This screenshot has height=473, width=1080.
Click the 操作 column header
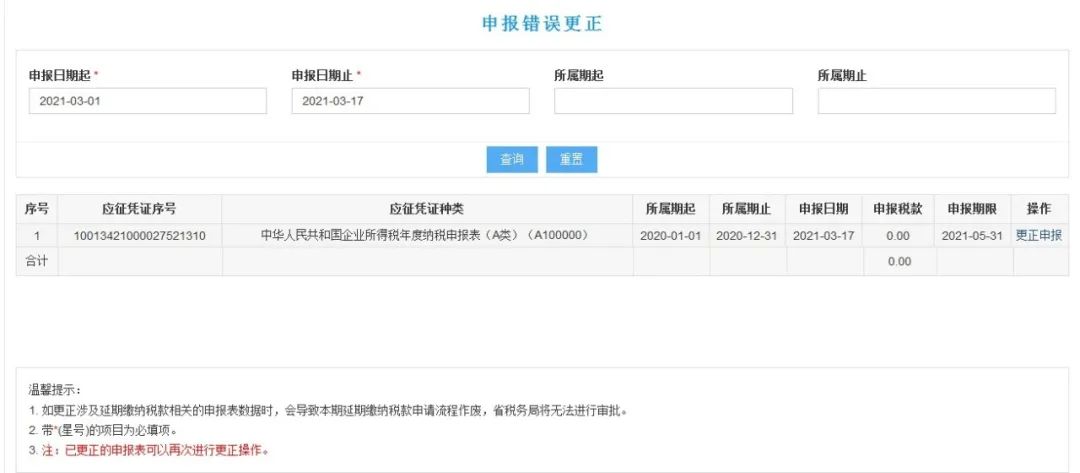pos(1039,209)
